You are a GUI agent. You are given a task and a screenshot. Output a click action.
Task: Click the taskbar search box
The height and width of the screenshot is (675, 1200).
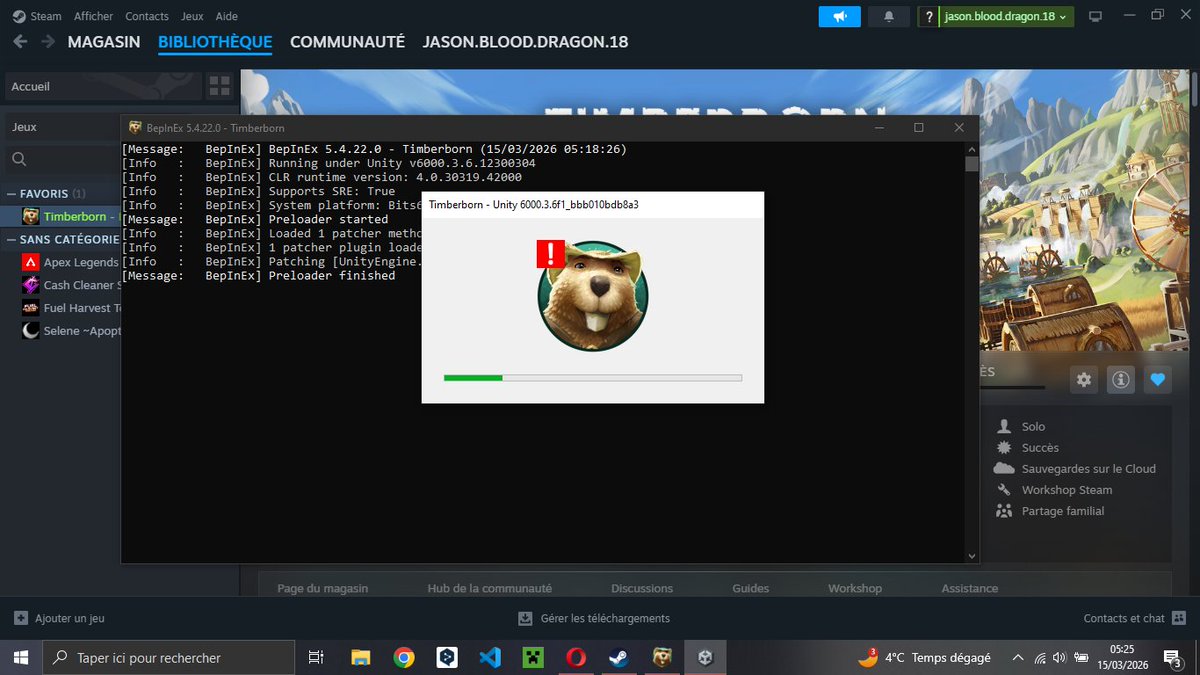pyautogui.click(x=168, y=657)
